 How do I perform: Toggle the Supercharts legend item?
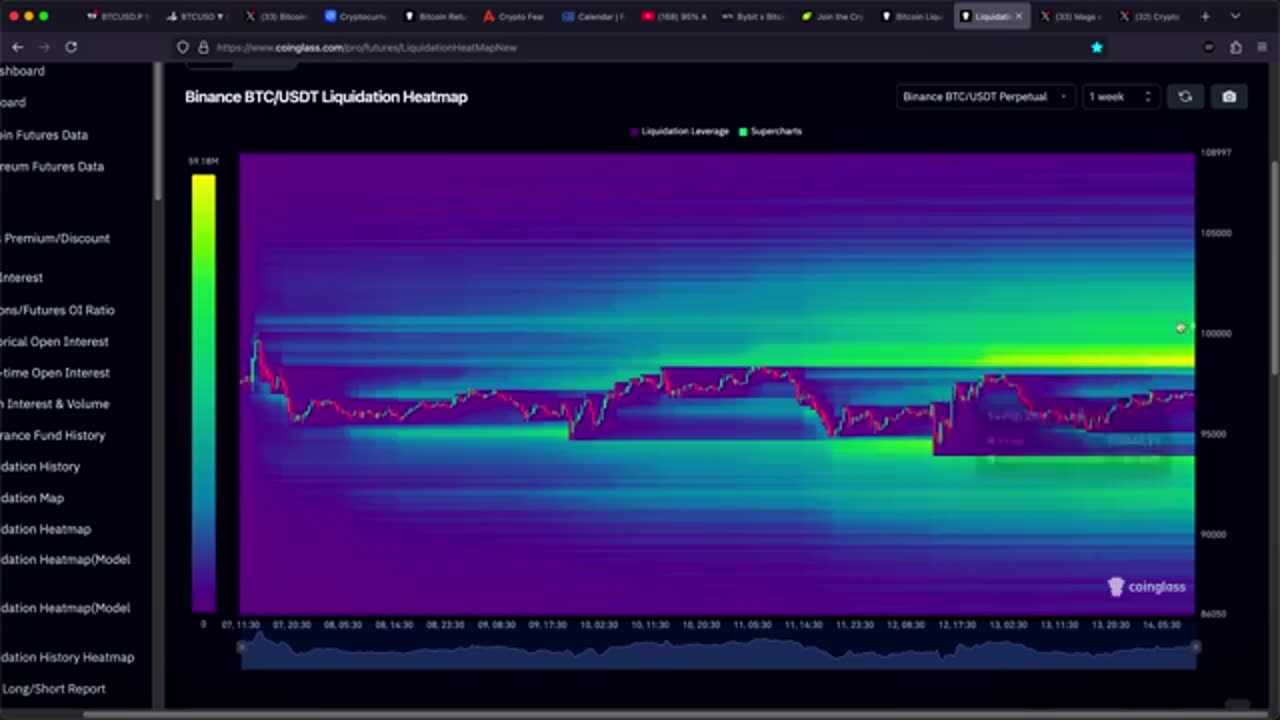coord(770,131)
